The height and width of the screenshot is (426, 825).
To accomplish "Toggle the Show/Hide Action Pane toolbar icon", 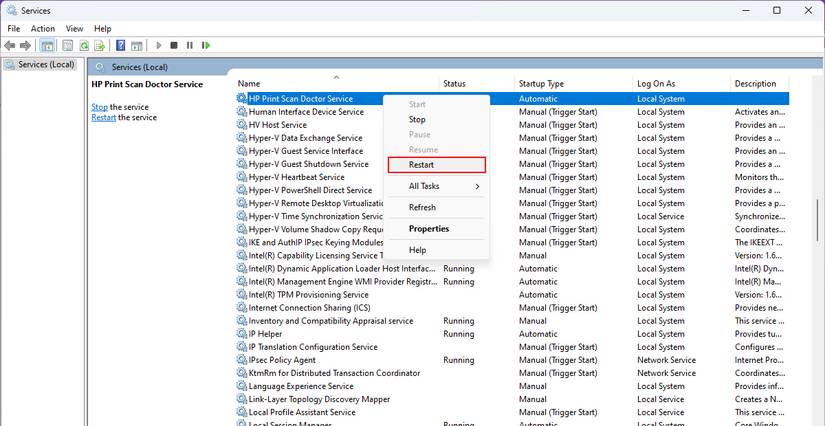I will 137,46.
